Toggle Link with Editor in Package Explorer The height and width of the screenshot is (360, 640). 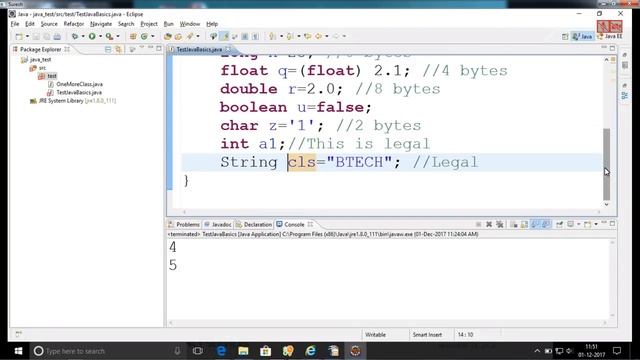pos(118,49)
